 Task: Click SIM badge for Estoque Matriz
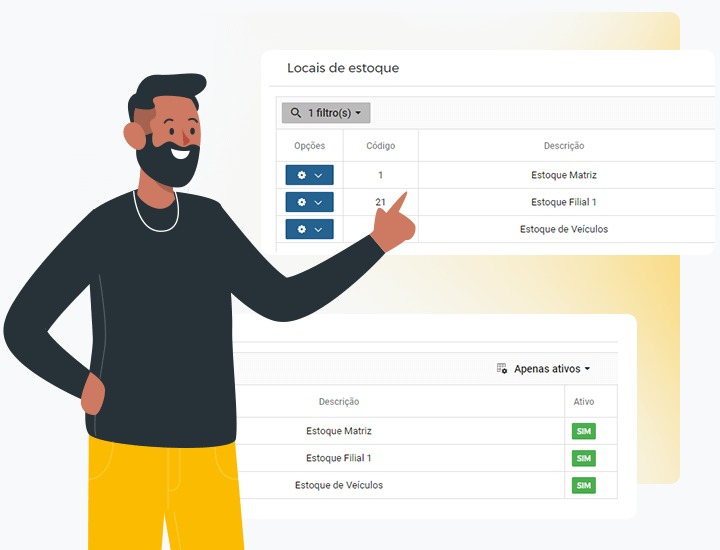[x=584, y=431]
